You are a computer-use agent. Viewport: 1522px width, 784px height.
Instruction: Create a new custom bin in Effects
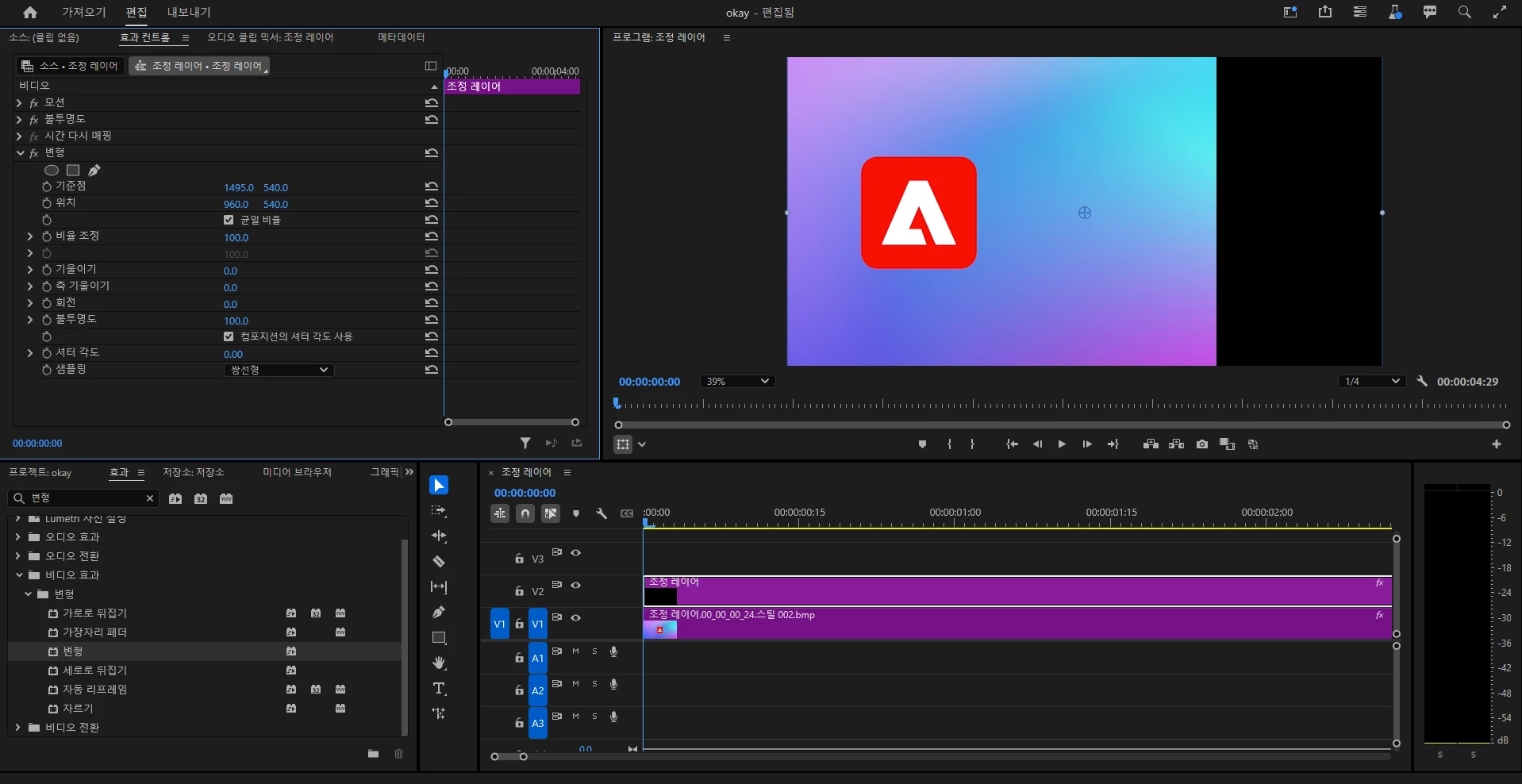pos(373,753)
